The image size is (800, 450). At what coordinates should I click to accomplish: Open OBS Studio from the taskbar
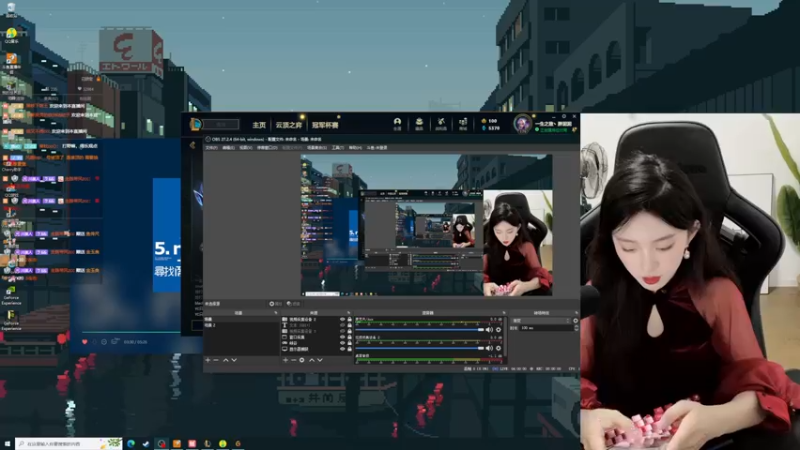click(162, 443)
